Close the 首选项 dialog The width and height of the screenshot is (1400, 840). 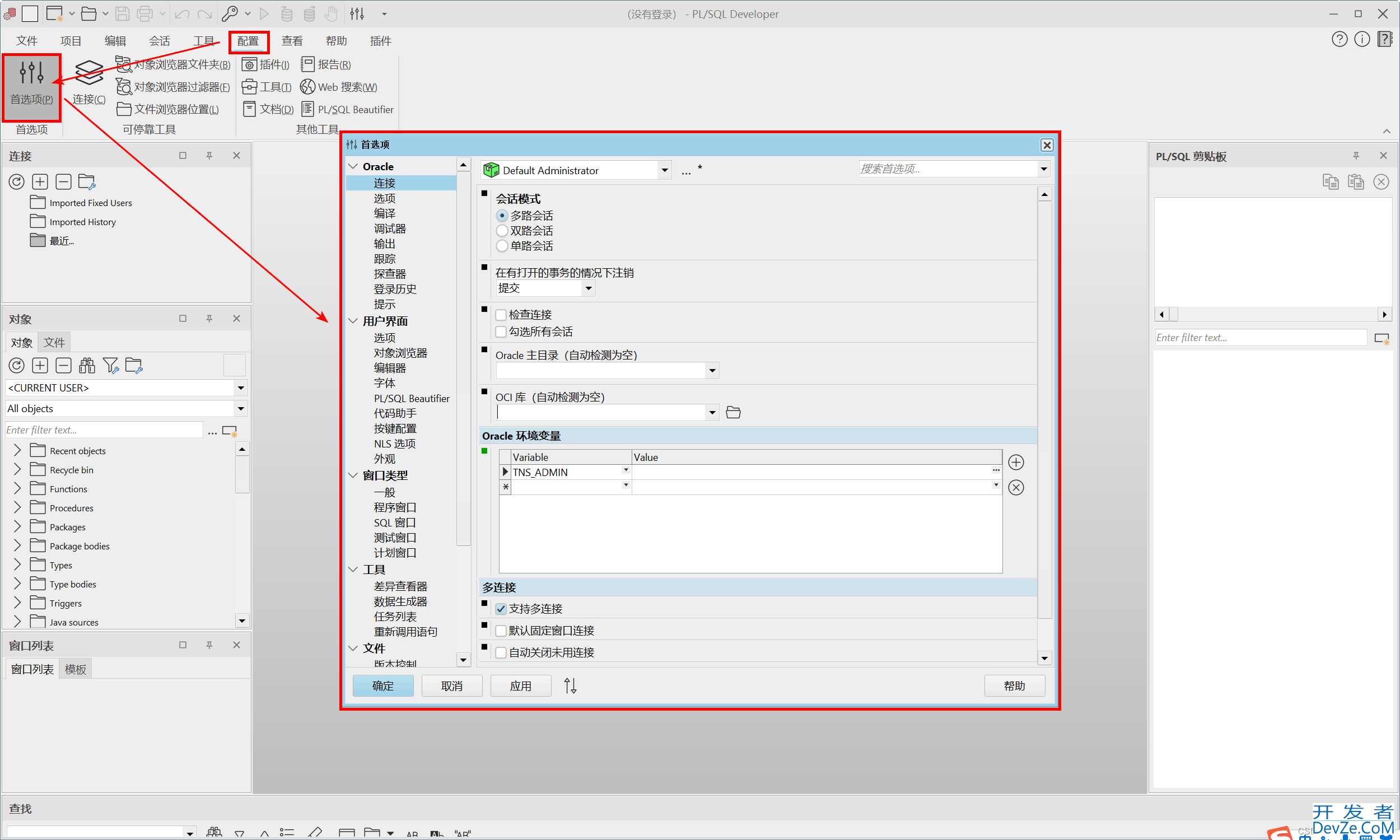click(x=1047, y=145)
